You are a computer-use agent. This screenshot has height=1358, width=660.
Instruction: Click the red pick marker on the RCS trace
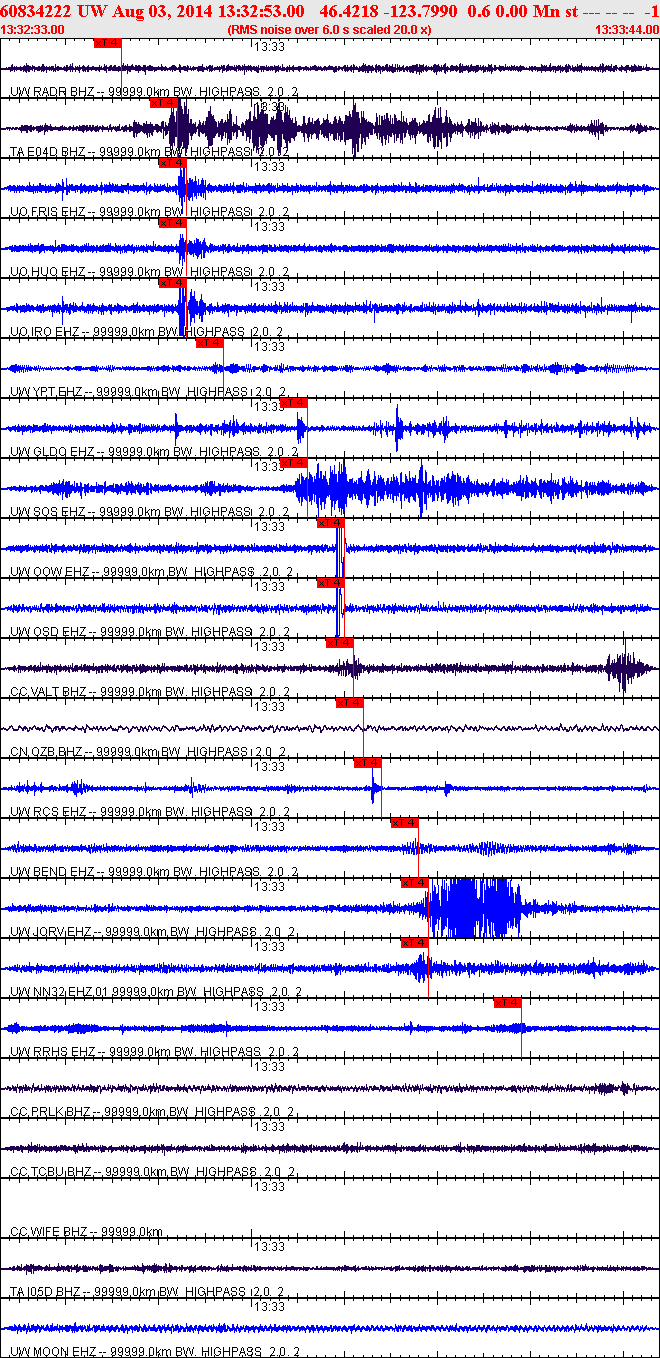[x=367, y=763]
